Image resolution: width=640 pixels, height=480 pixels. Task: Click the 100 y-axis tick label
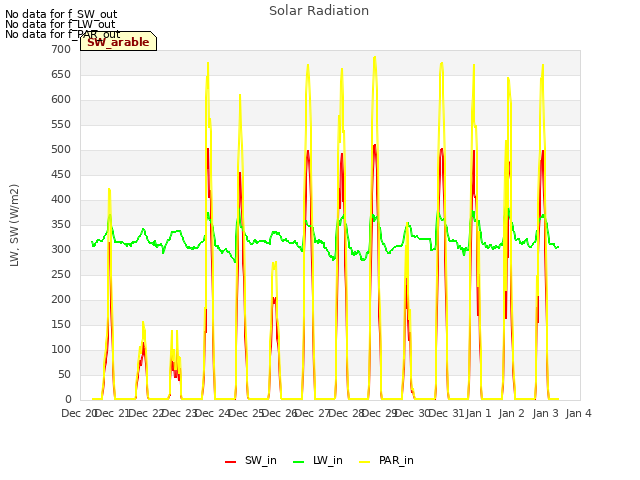(61, 349)
